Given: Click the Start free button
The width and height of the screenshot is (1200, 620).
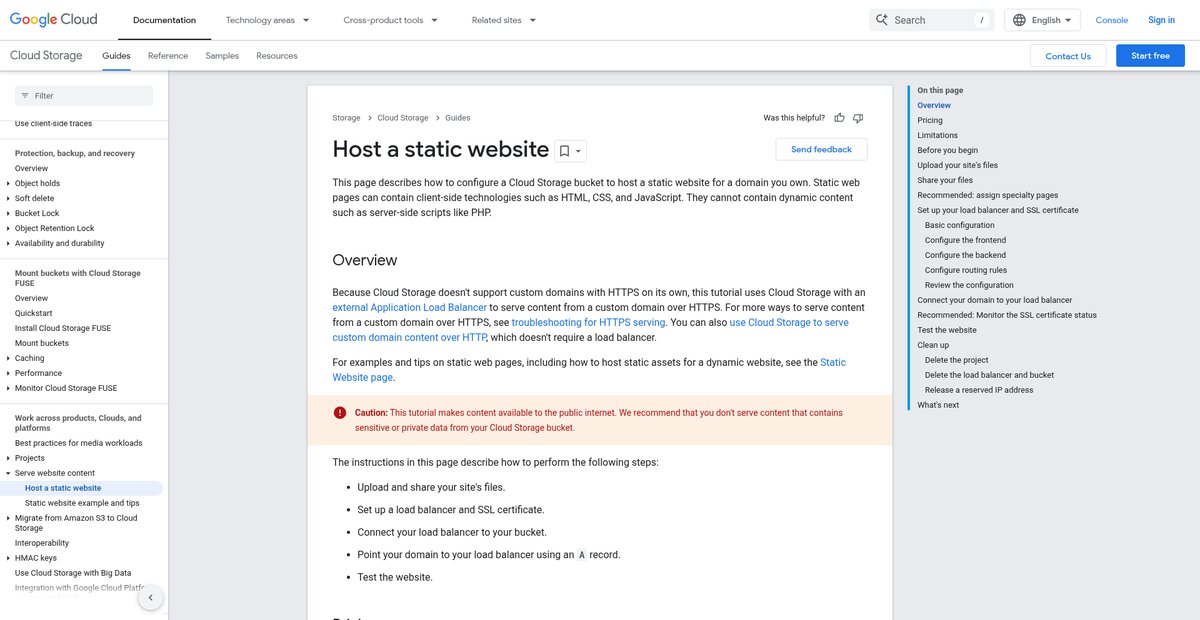Looking at the screenshot, I should point(1150,56).
